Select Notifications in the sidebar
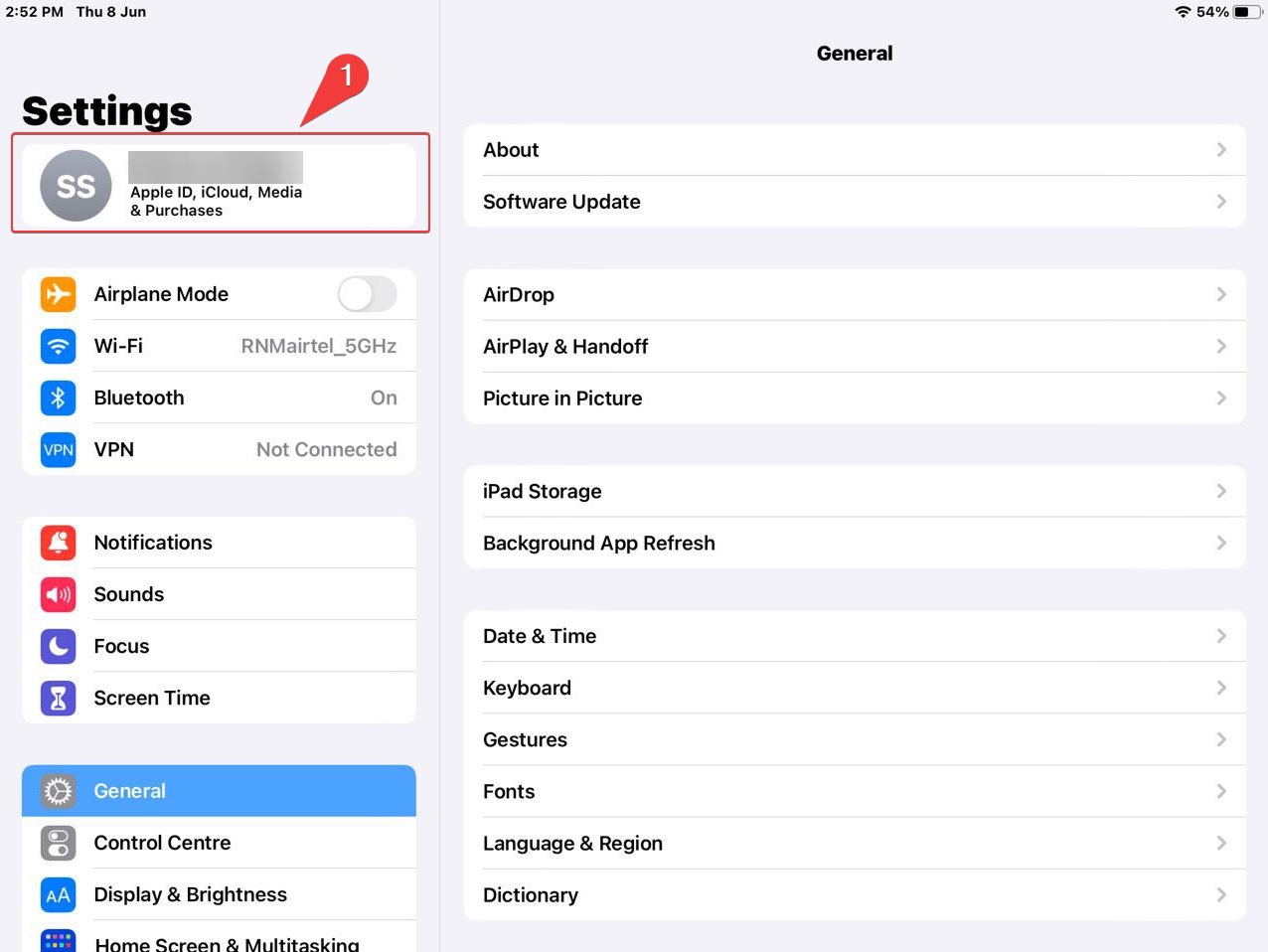1268x952 pixels. 219,543
